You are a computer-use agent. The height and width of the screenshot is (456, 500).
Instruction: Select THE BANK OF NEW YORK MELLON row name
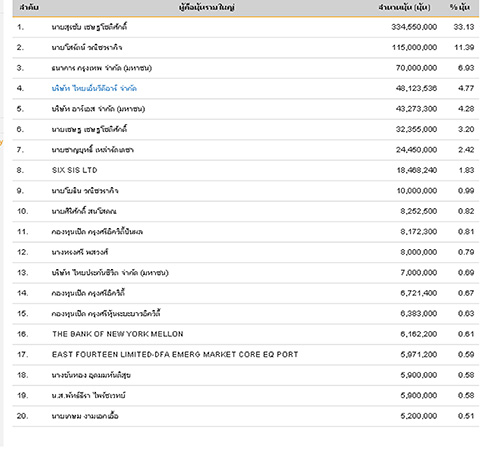pyautogui.click(x=118, y=334)
